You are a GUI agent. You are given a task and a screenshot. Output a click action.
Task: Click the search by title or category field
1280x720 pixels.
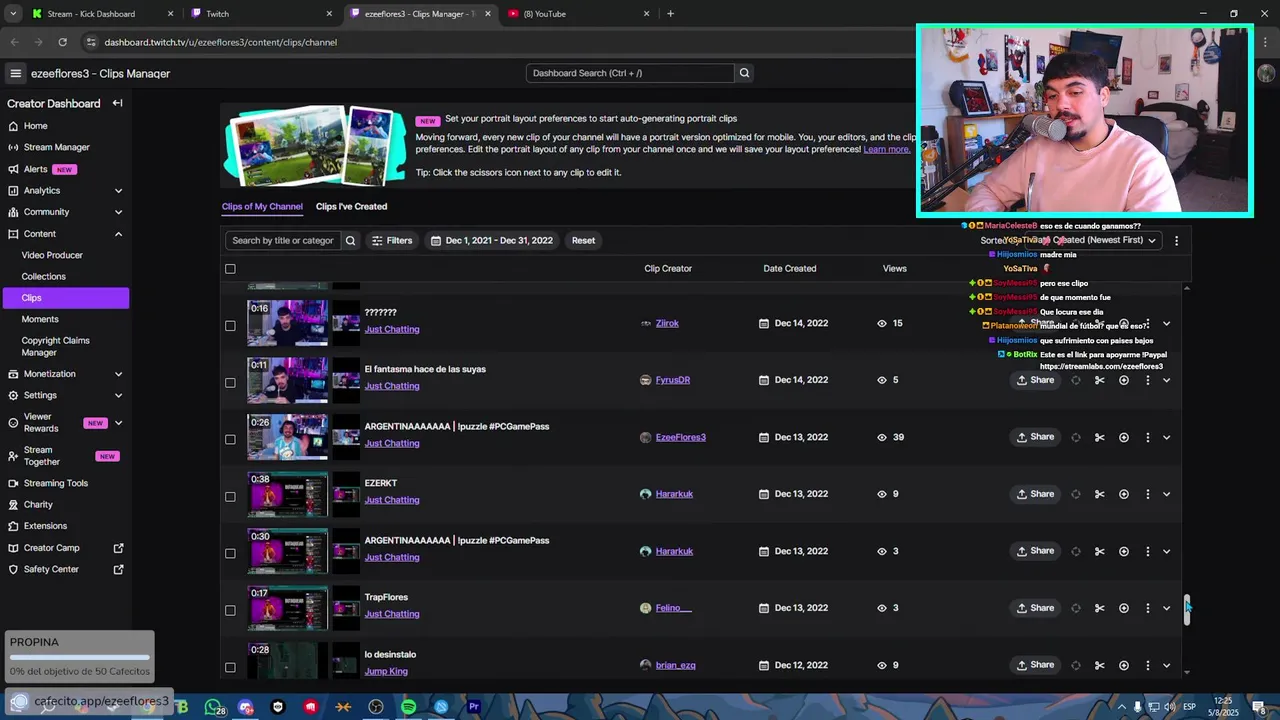[283, 240]
